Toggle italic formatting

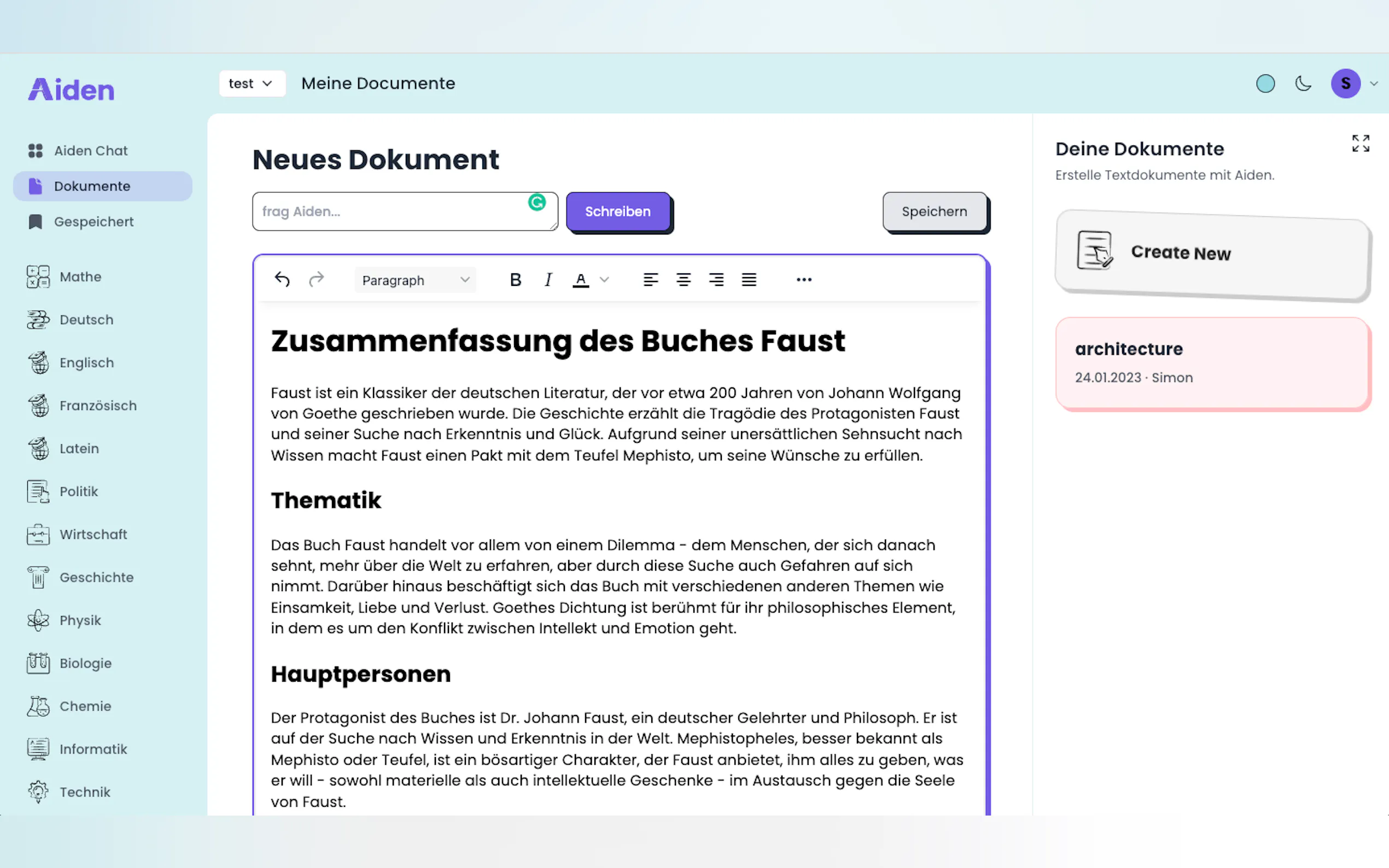(x=548, y=279)
